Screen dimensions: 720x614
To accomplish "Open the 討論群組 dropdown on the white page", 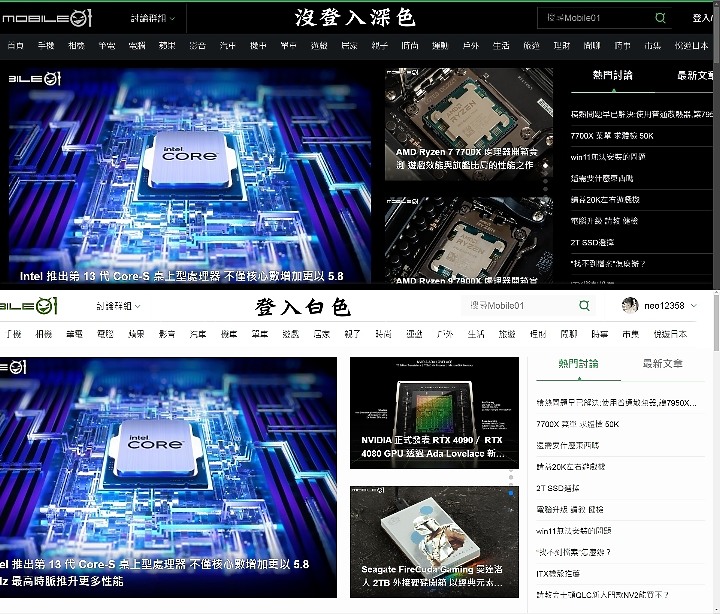I will coord(118,306).
